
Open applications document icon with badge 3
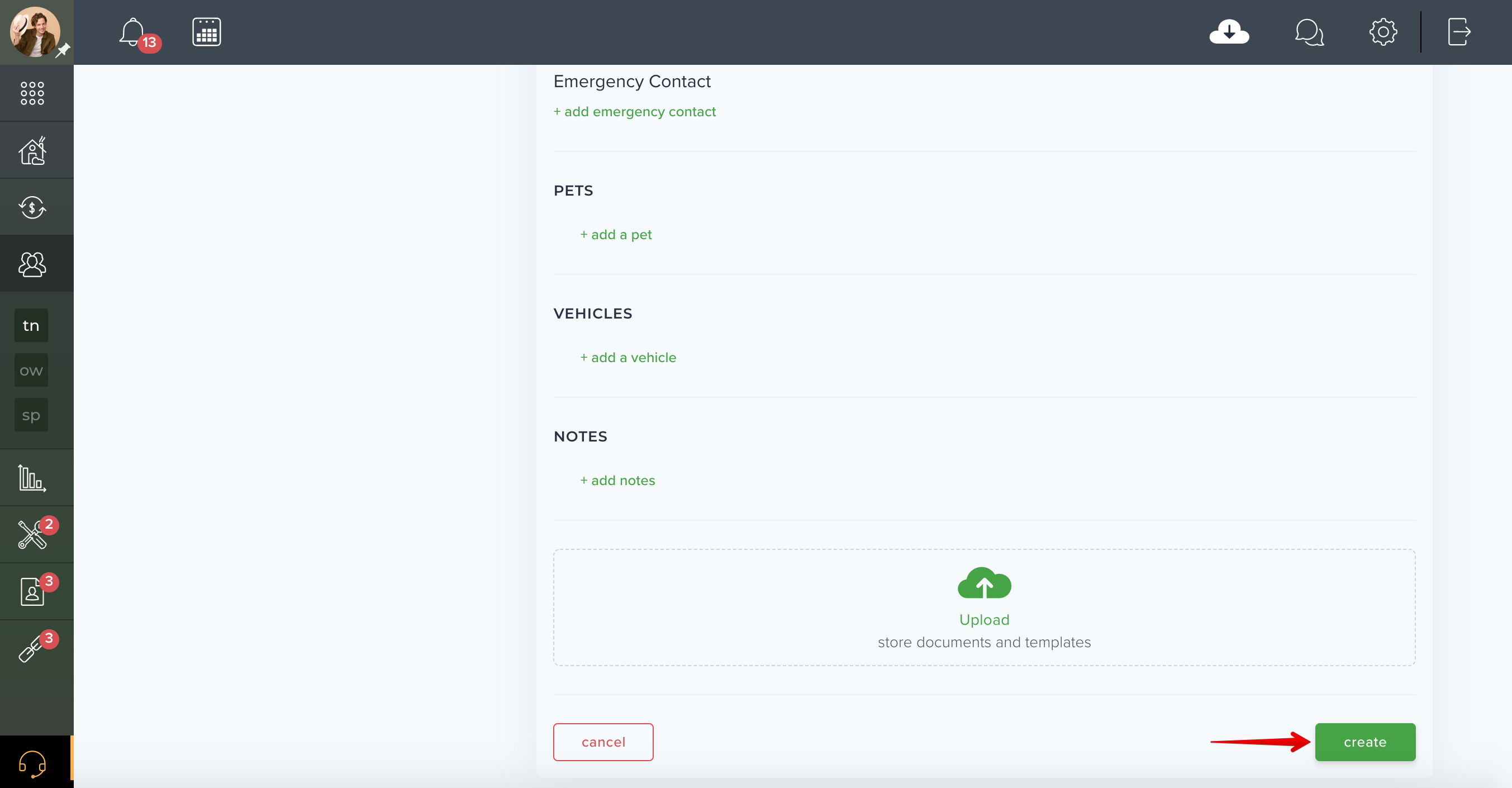[32, 591]
